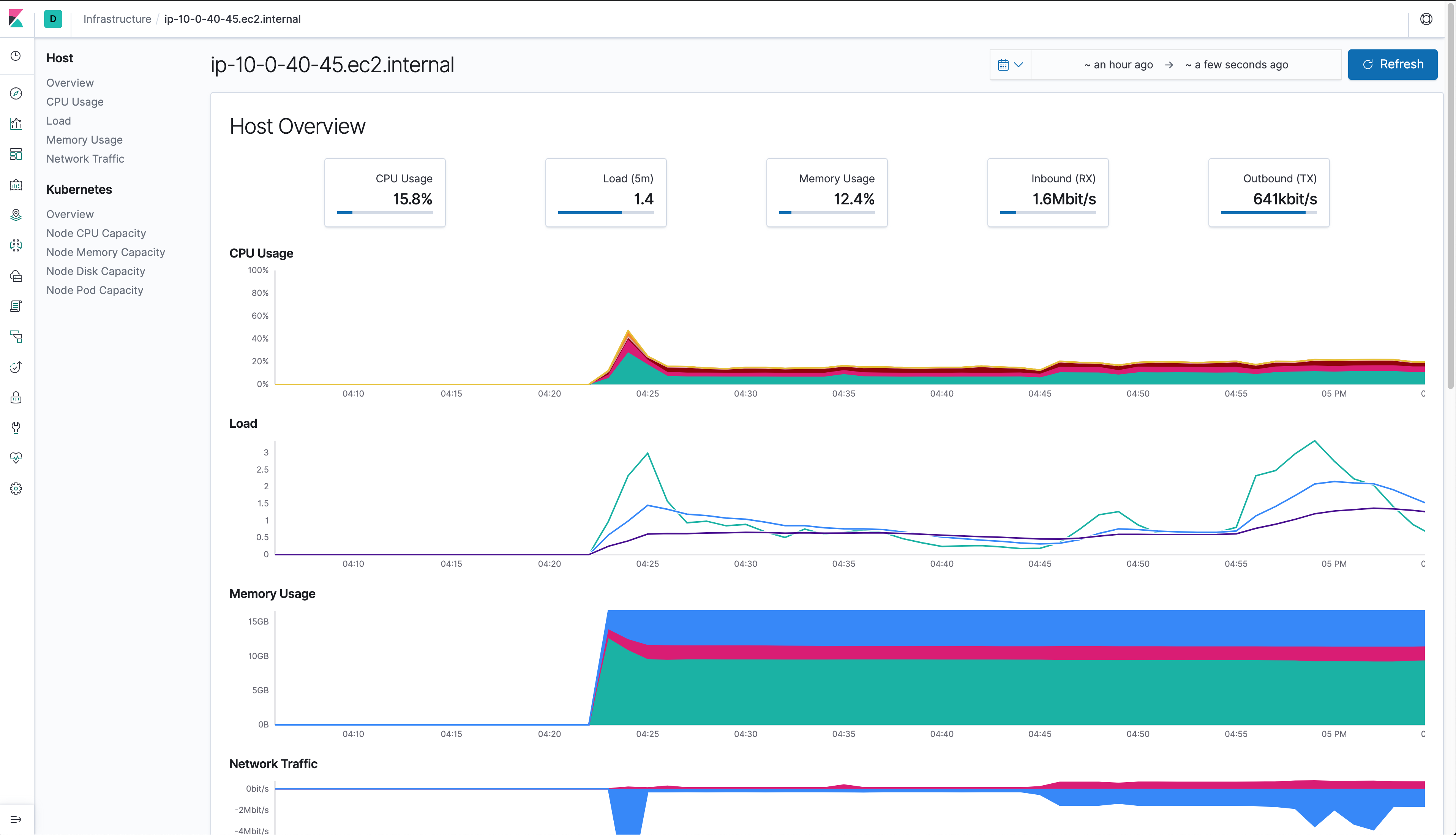Screen dimensions: 1456x835
Task: Expand side navigation with bottom arrow icon
Action: [x=16, y=819]
